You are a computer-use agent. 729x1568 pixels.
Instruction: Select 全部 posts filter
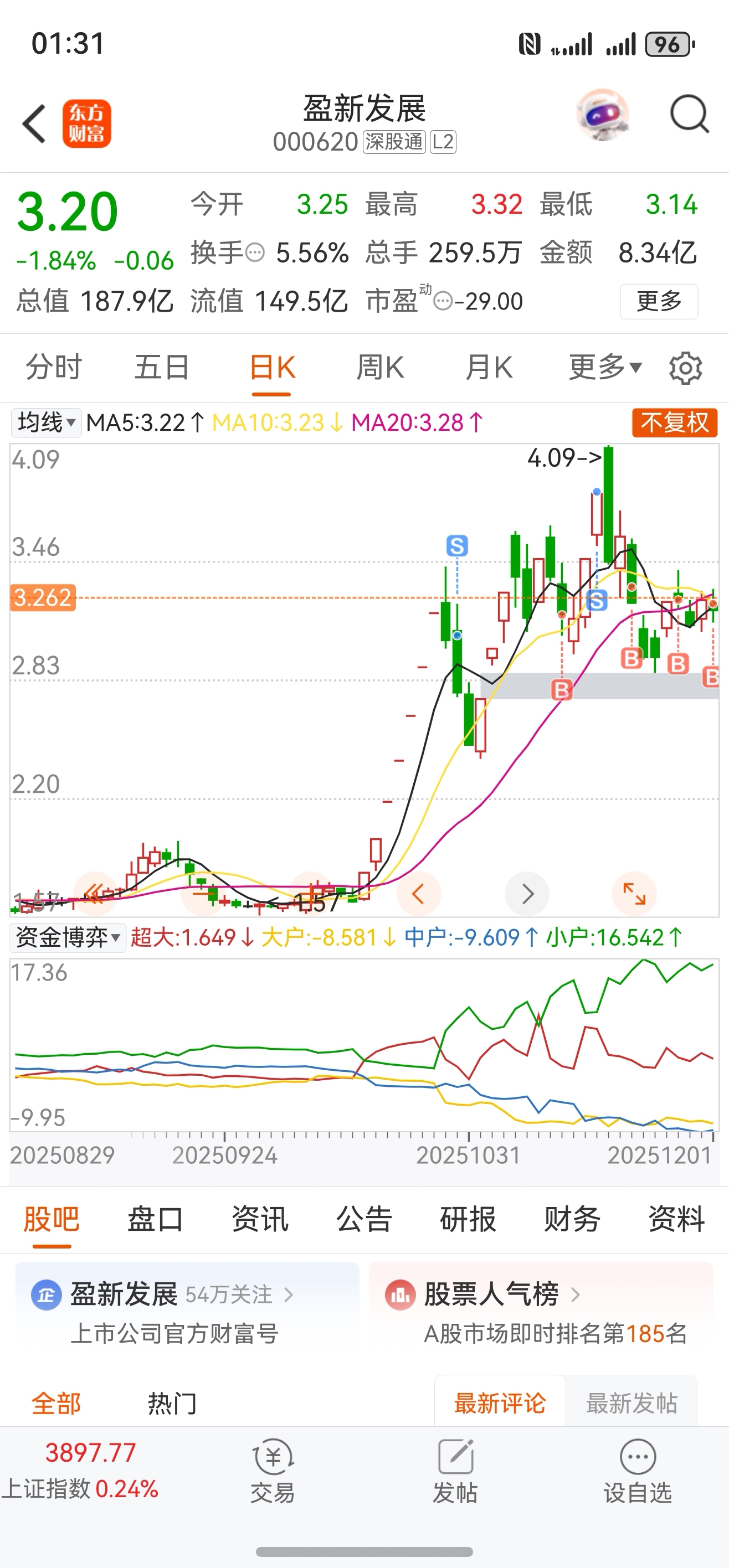[57, 1404]
